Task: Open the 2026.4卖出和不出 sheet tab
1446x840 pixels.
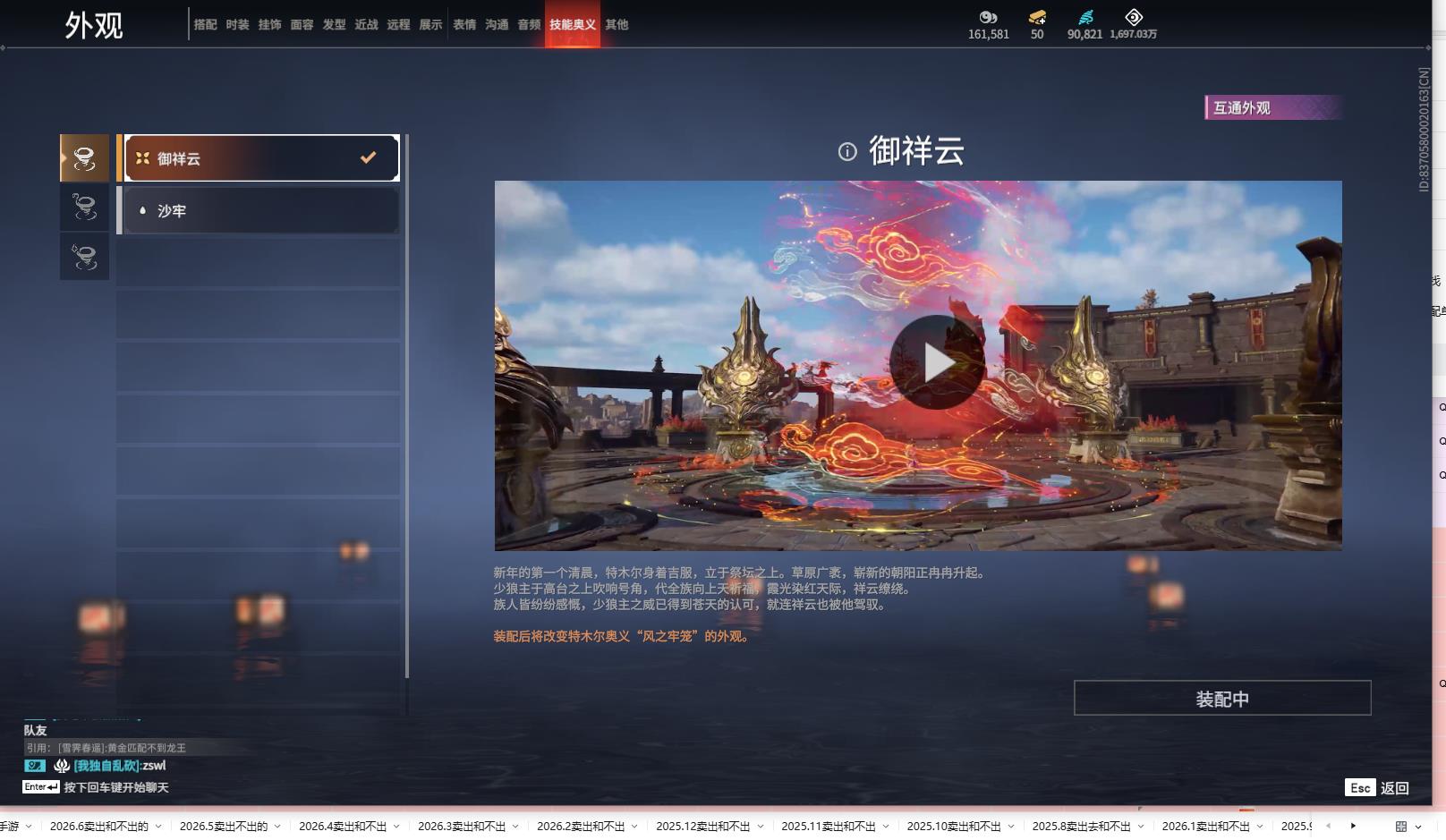Action: click(x=343, y=827)
